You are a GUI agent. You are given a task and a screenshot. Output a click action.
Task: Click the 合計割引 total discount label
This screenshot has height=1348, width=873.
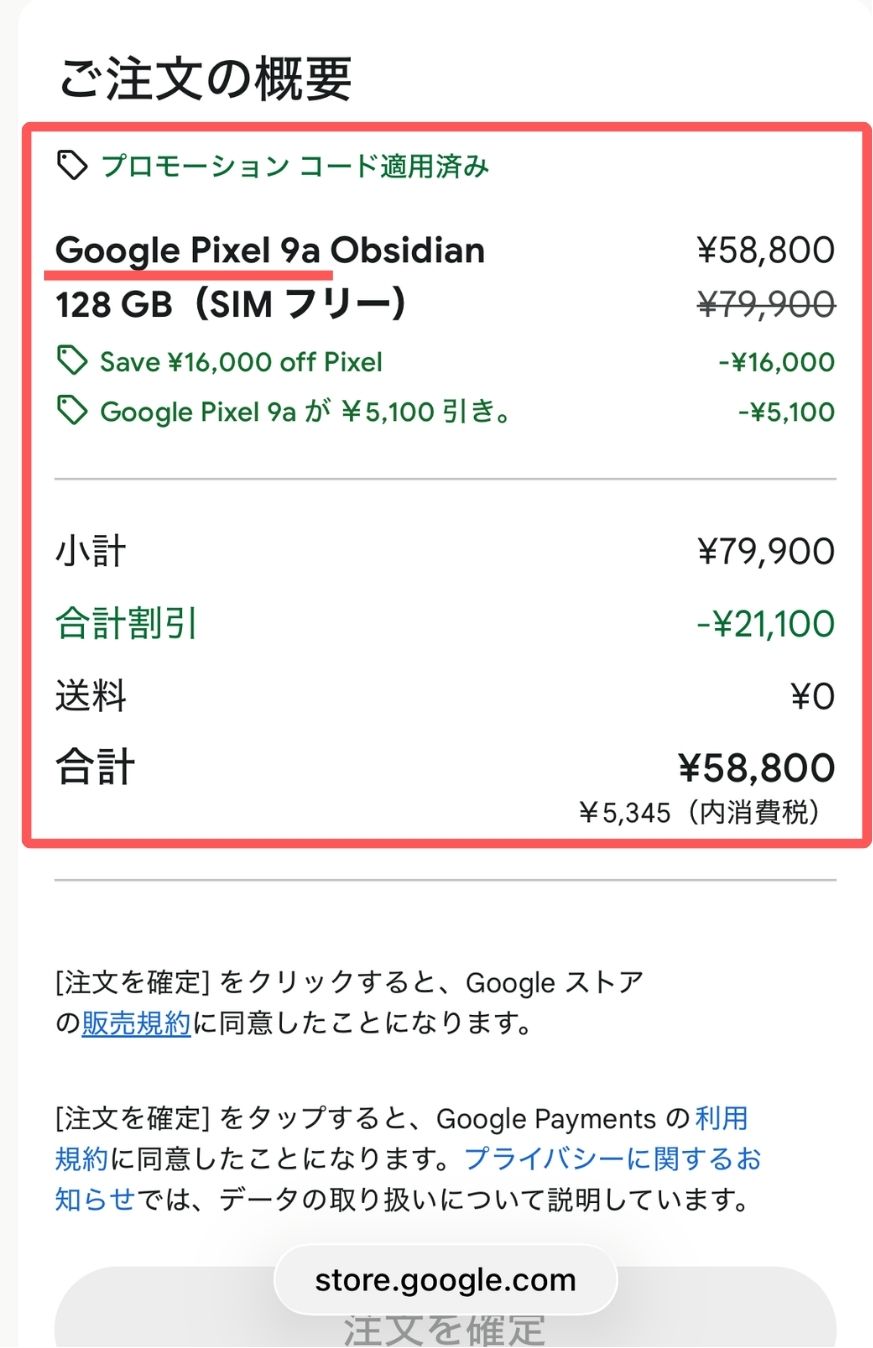point(126,624)
